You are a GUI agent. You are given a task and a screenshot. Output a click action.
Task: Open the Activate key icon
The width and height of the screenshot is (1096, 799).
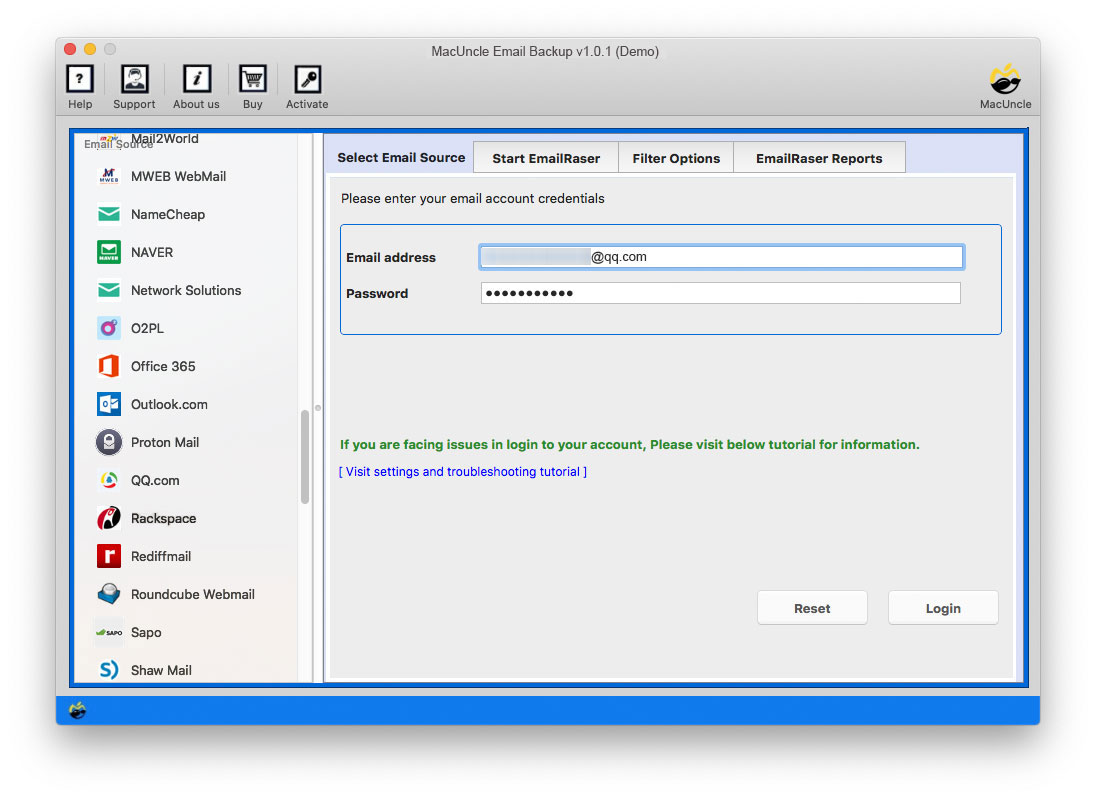306,86
